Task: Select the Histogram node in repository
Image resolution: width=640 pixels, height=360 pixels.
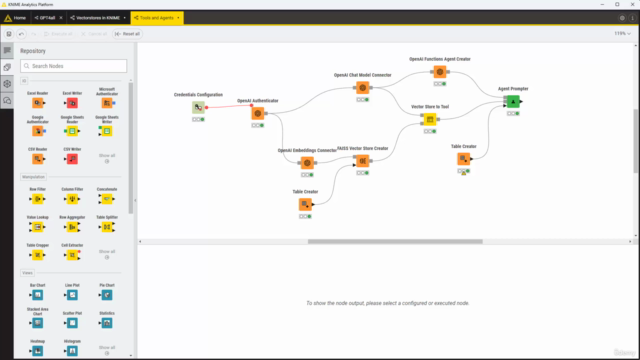Action: coord(72,351)
